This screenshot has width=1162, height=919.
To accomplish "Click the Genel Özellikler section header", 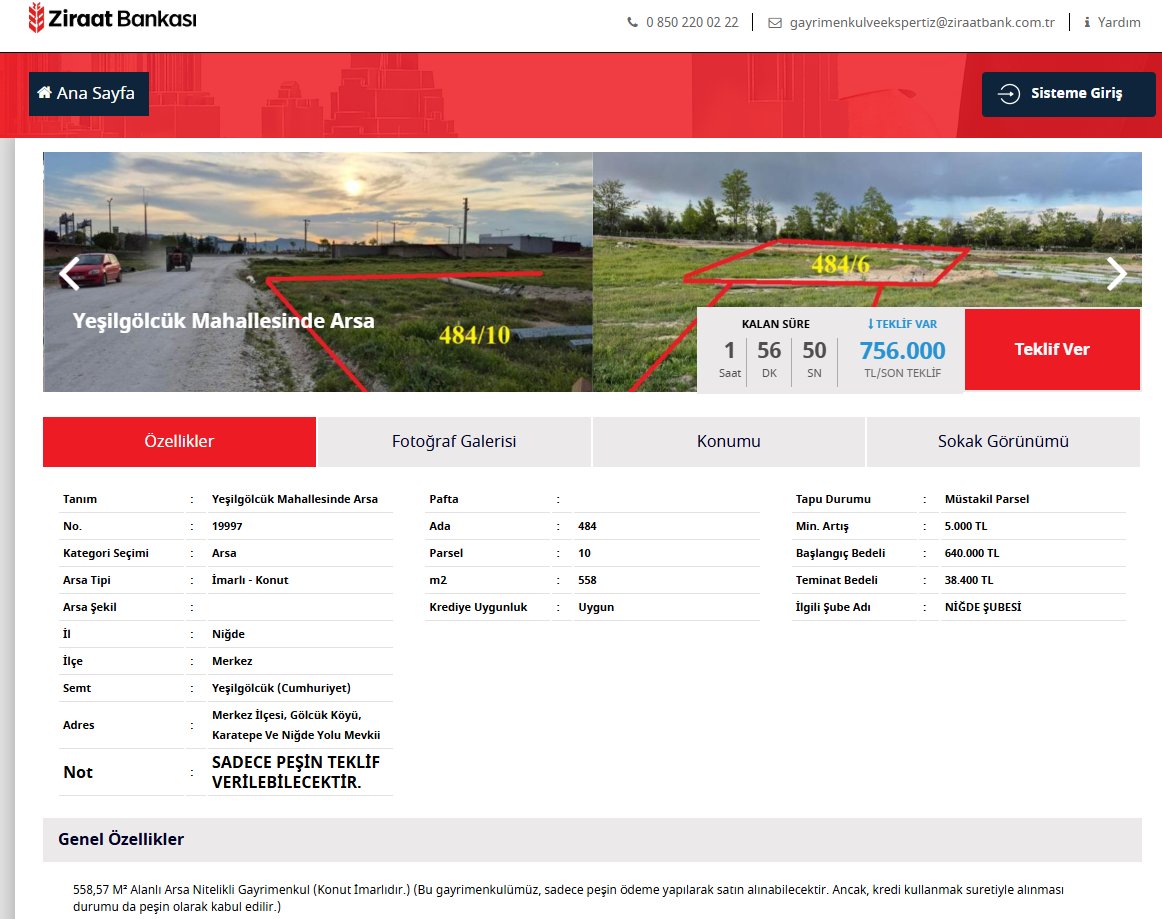I will click(x=592, y=840).
